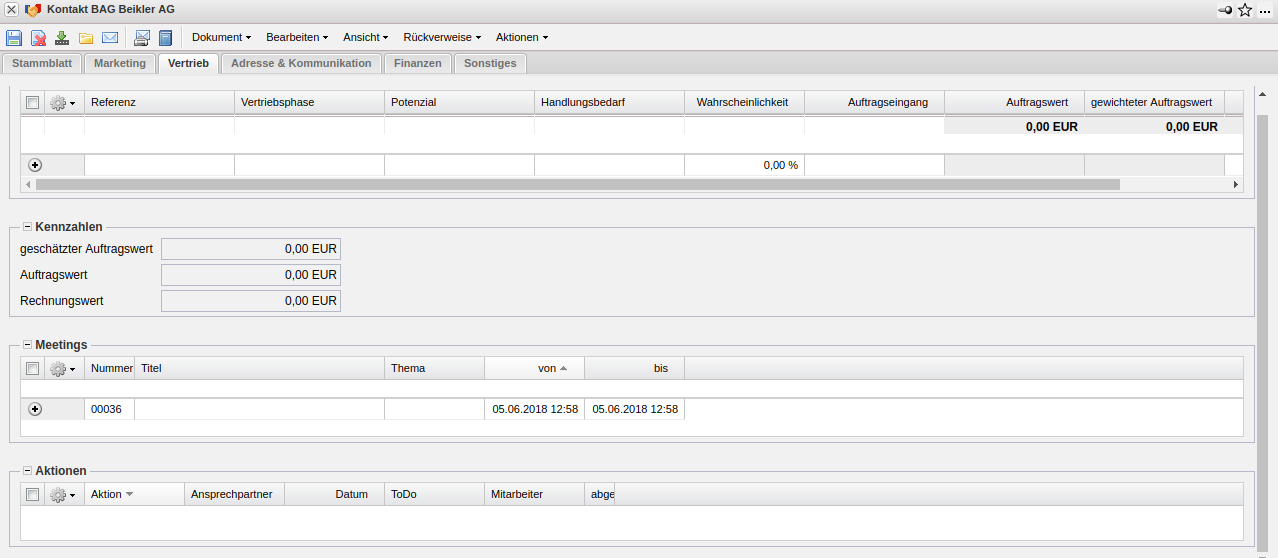The height and width of the screenshot is (558, 1278).
Task: Click the delete document icon with red X
Action: pyautogui.click(x=38, y=38)
